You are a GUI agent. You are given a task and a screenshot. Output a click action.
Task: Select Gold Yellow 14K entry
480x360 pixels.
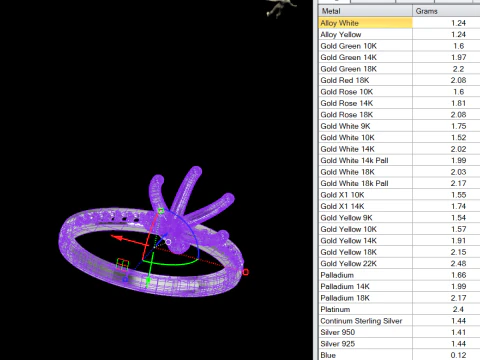click(x=399, y=241)
